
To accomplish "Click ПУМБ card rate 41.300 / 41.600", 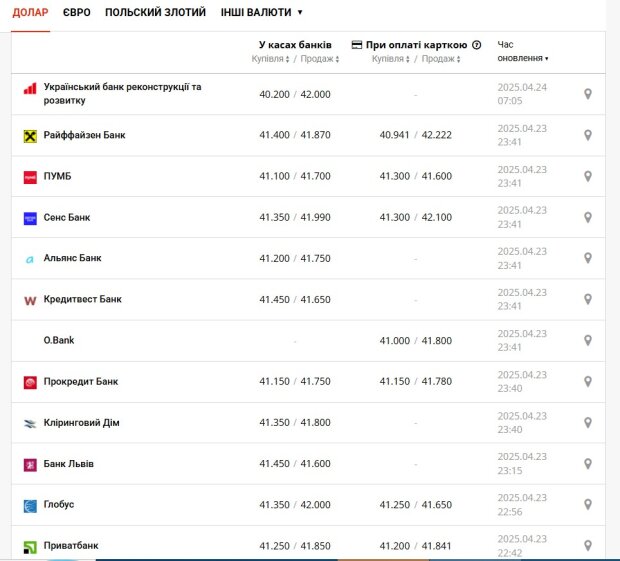I will pos(416,176).
